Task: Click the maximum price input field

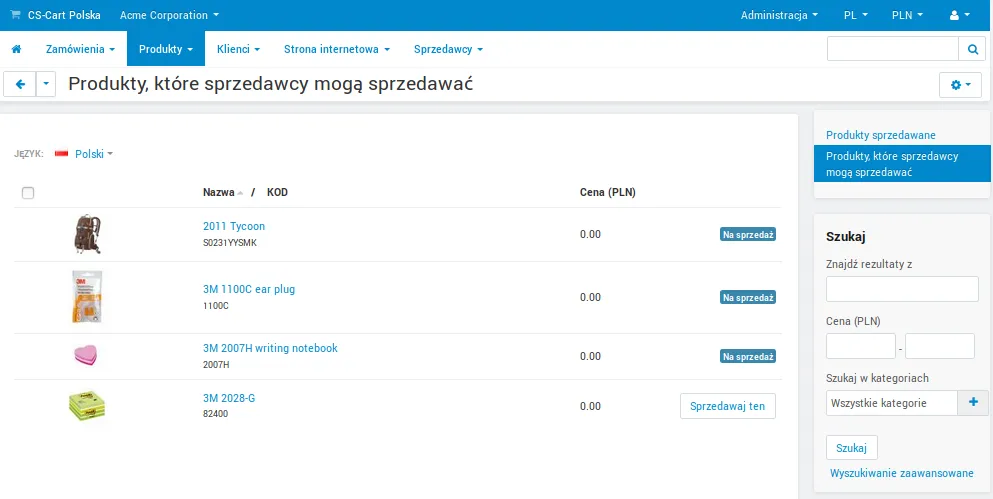Action: tap(940, 346)
